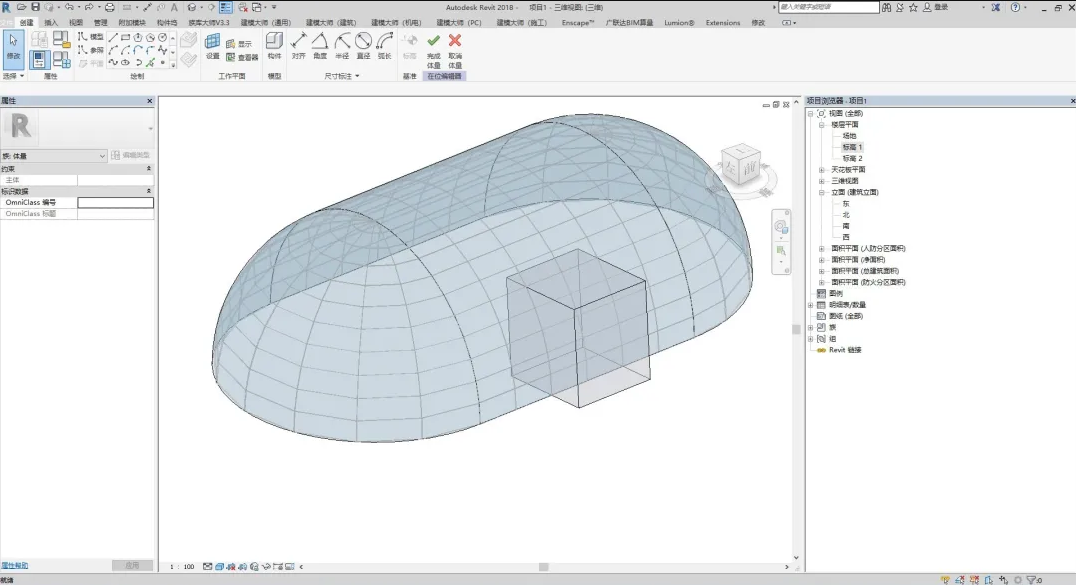This screenshot has width=1076, height=585.
Task: Click the ViewCube in the 3D view
Action: [742, 166]
